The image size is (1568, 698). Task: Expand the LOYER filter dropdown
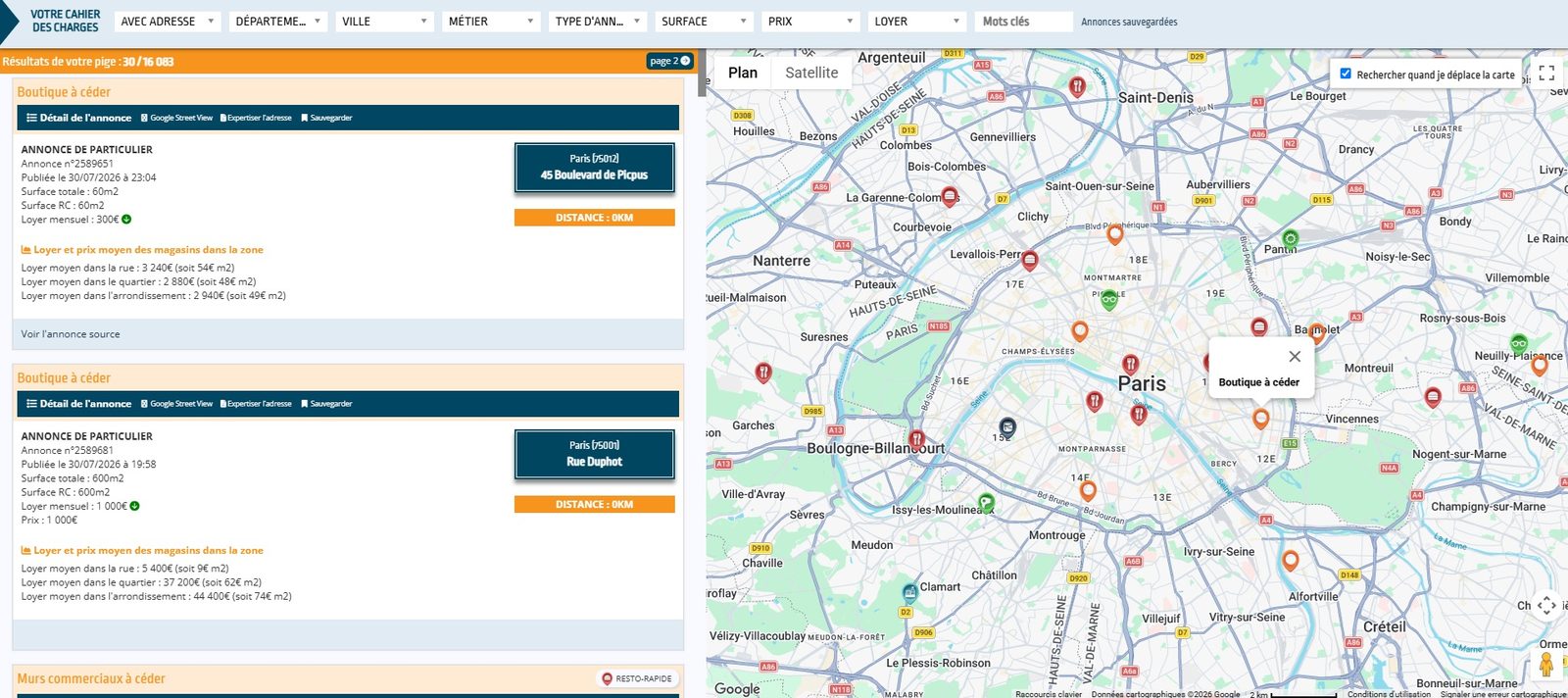pos(917,21)
